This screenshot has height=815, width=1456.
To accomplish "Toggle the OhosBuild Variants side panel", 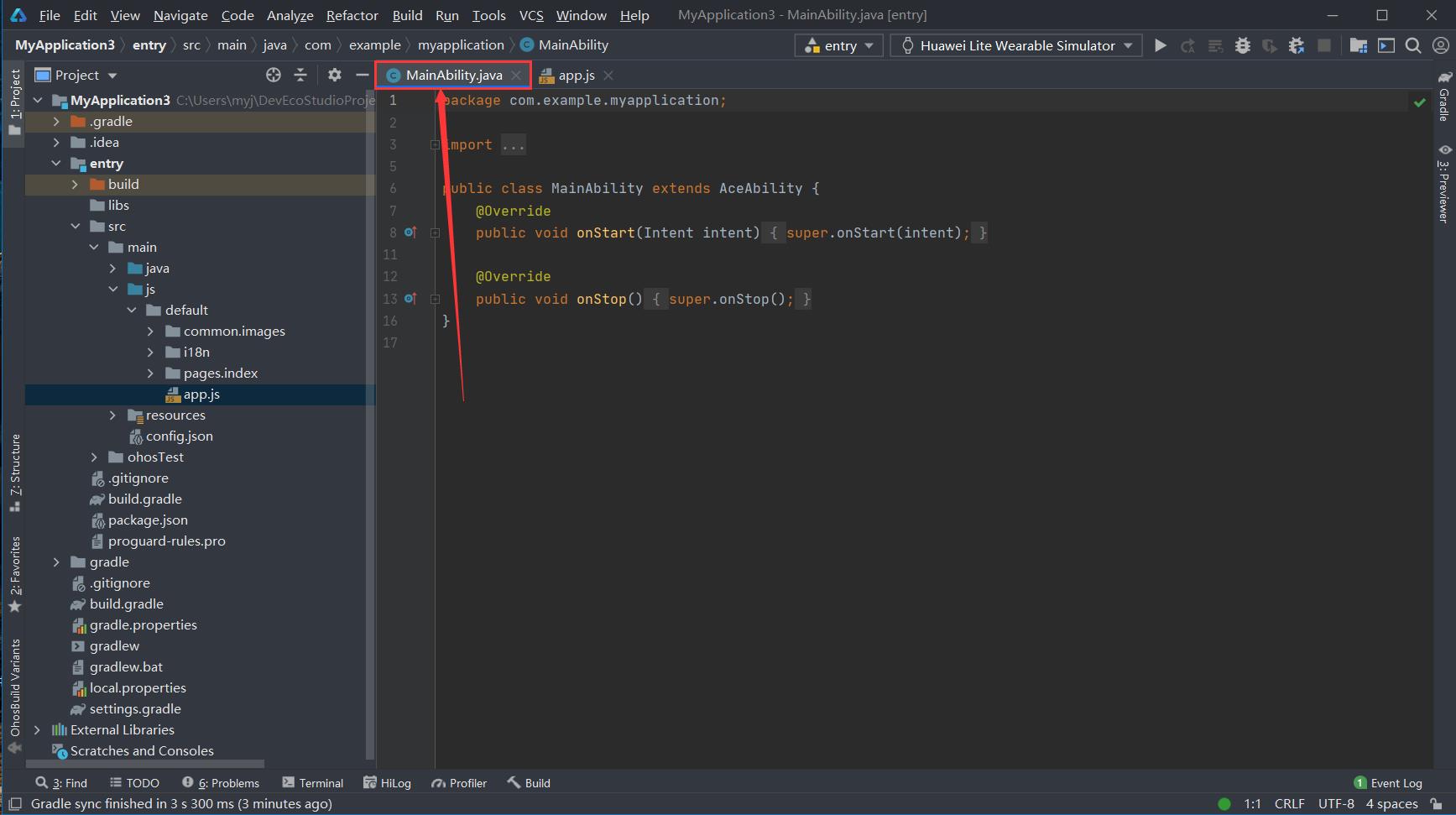I will point(14,696).
